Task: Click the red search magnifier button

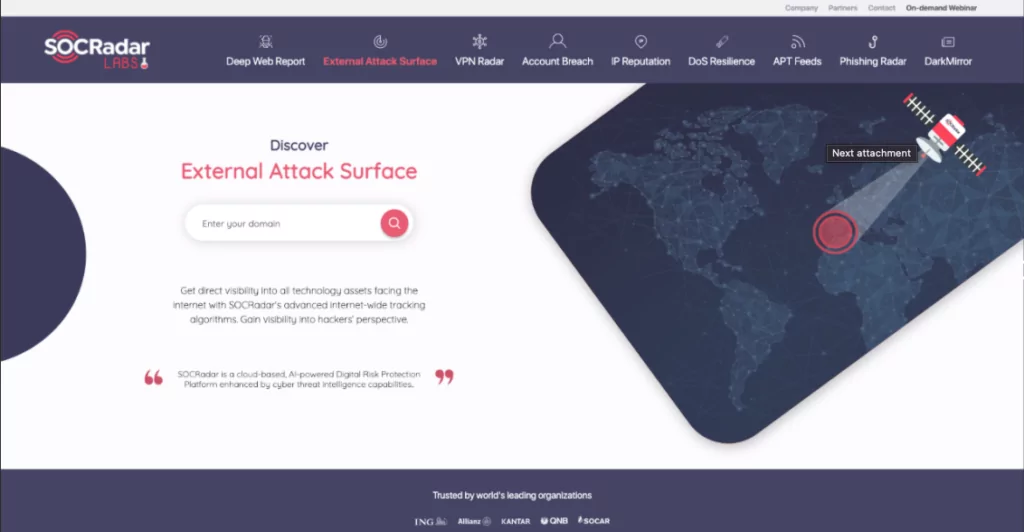Action: (x=394, y=223)
